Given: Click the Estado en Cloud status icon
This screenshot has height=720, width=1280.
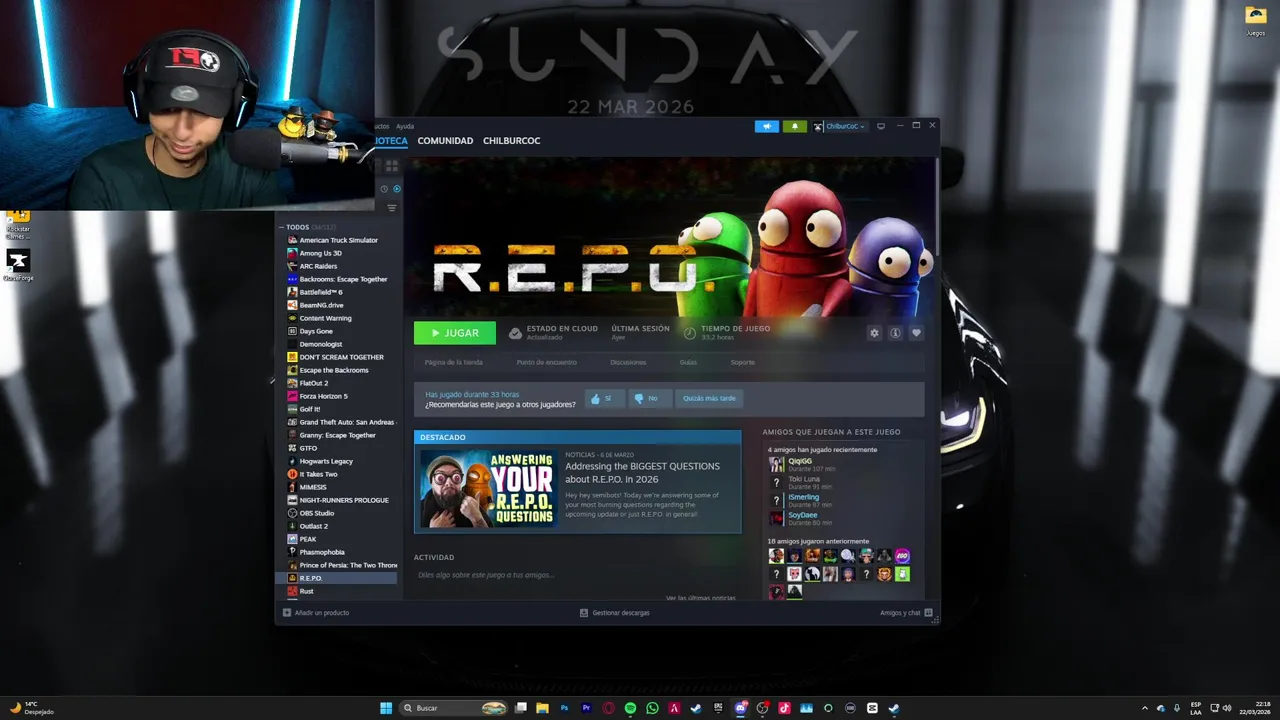Looking at the screenshot, I should pyautogui.click(x=515, y=333).
